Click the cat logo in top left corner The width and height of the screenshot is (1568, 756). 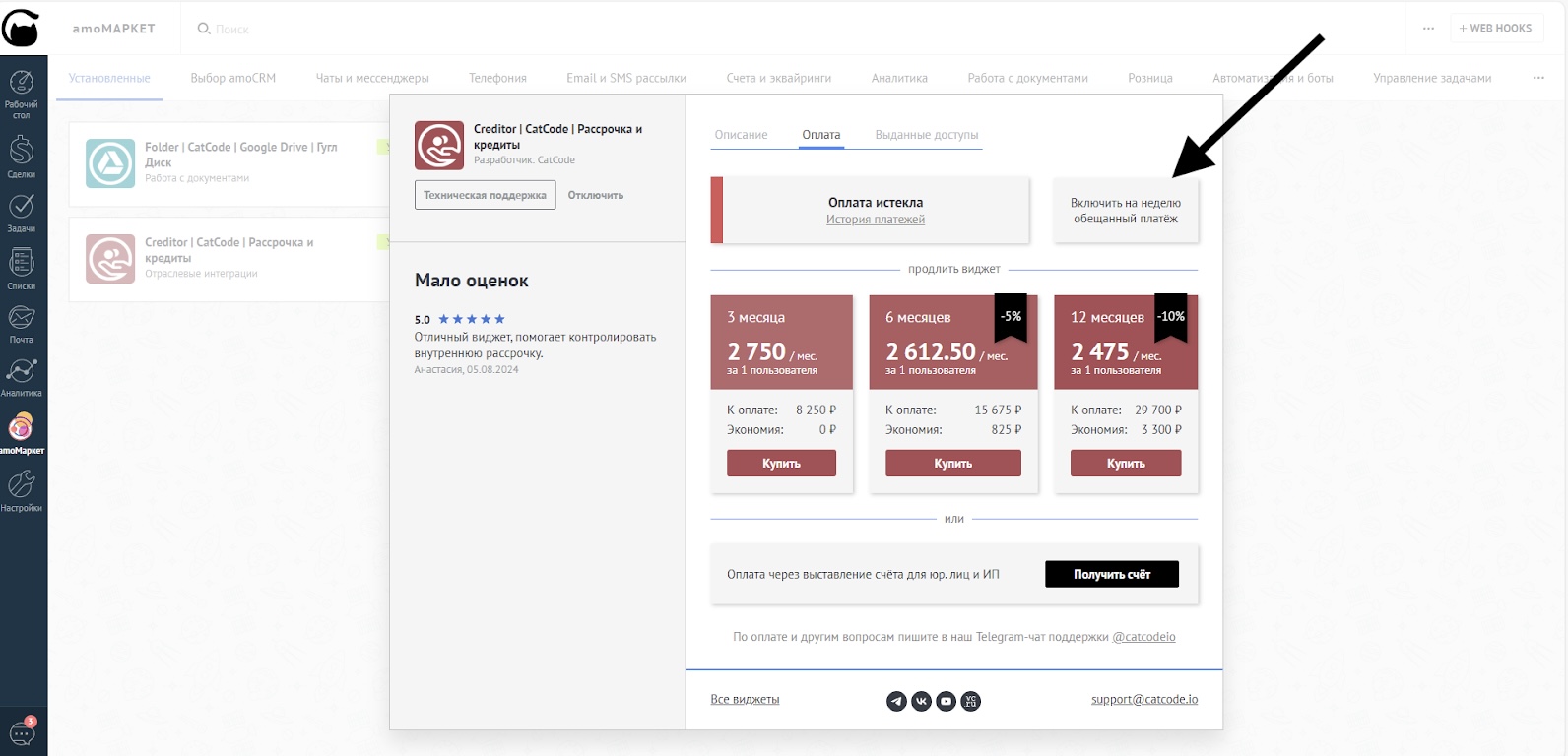click(x=21, y=28)
